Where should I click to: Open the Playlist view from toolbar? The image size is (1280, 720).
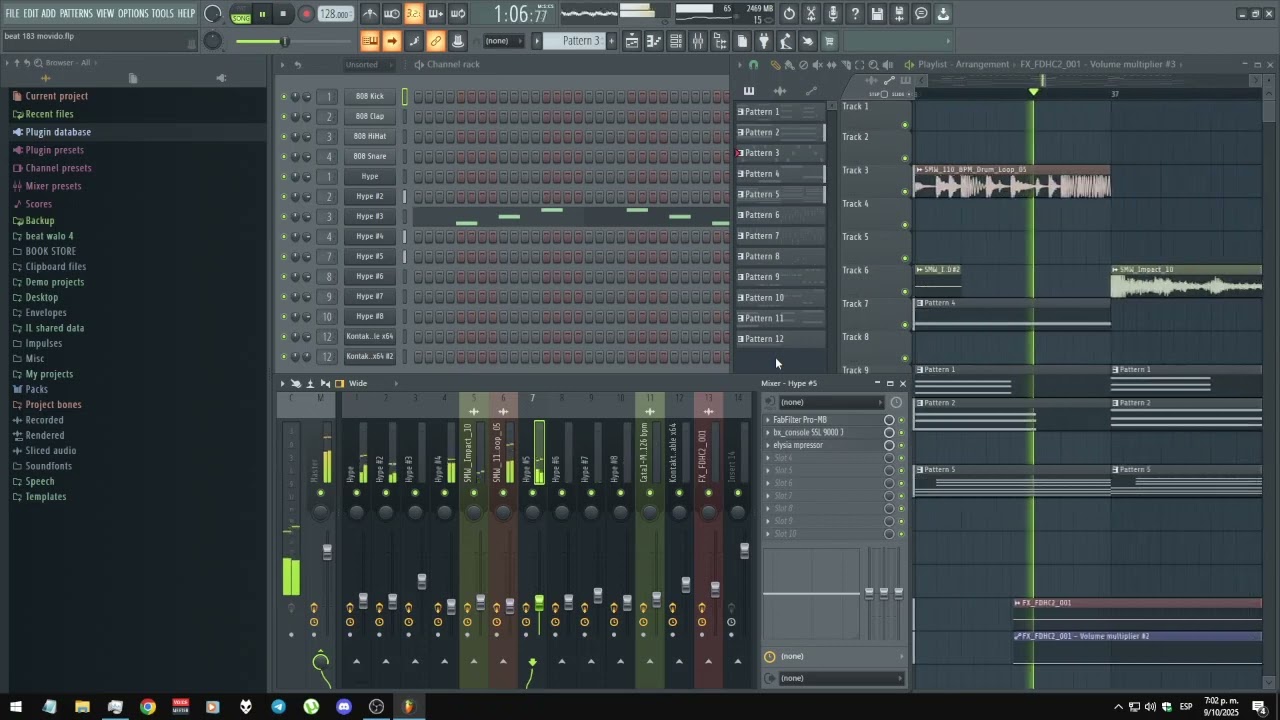632,41
